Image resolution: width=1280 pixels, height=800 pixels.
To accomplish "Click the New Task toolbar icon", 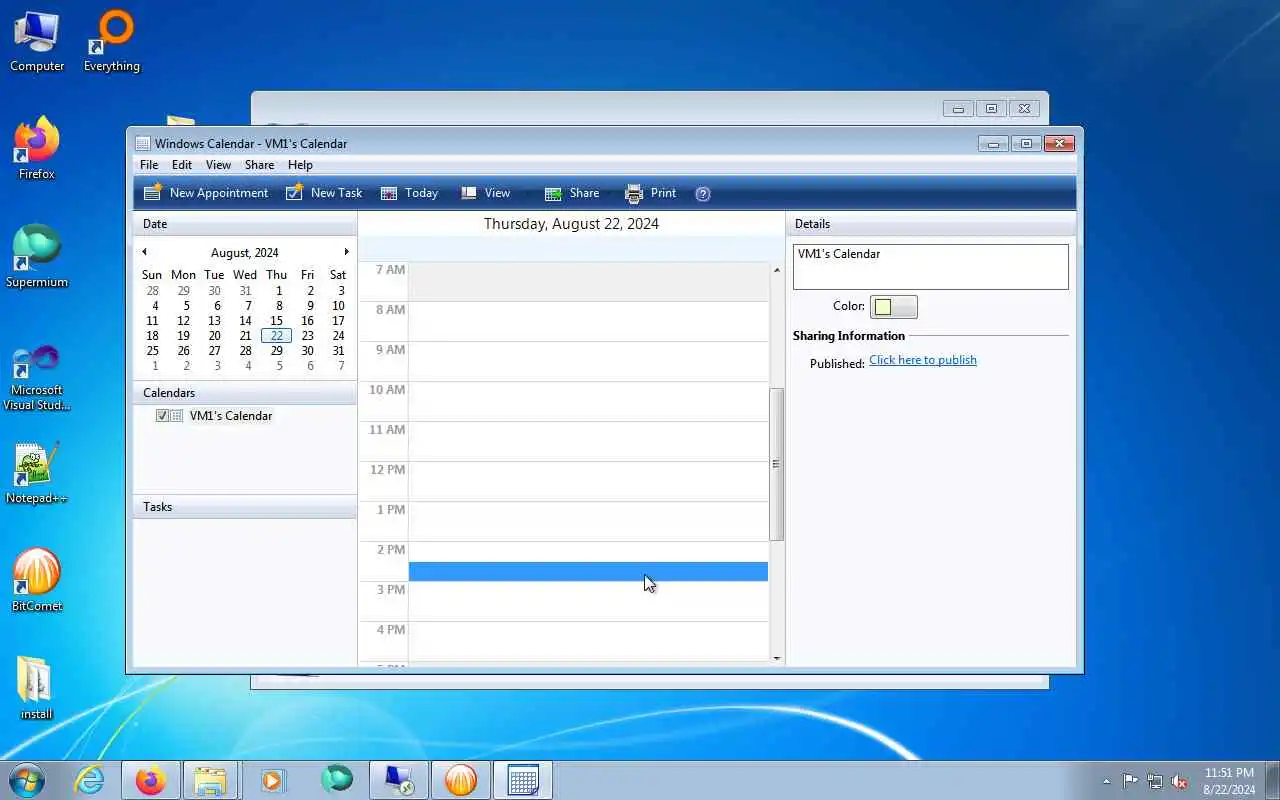I will [x=295, y=193].
